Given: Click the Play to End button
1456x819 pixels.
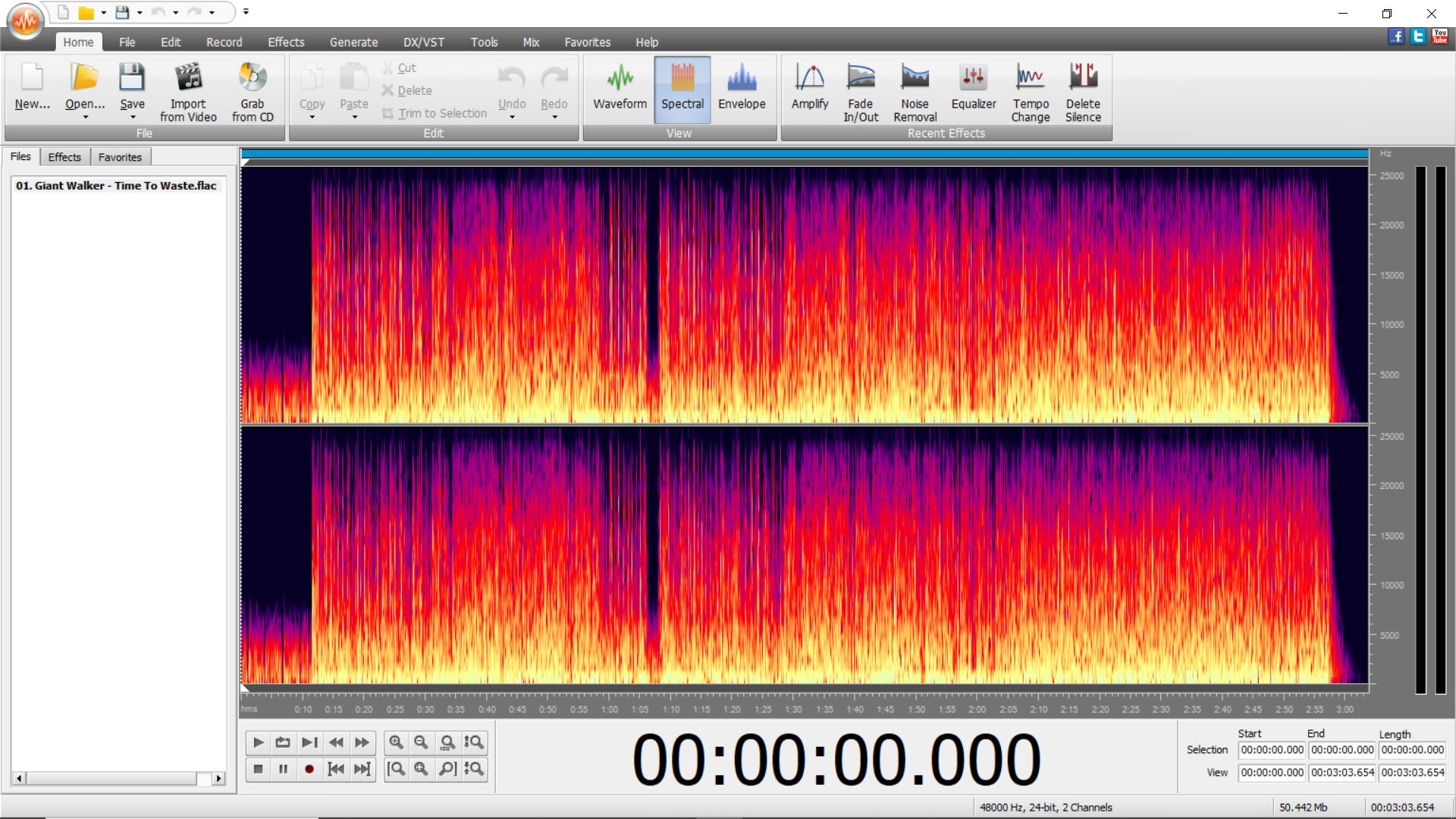Looking at the screenshot, I should tap(309, 742).
